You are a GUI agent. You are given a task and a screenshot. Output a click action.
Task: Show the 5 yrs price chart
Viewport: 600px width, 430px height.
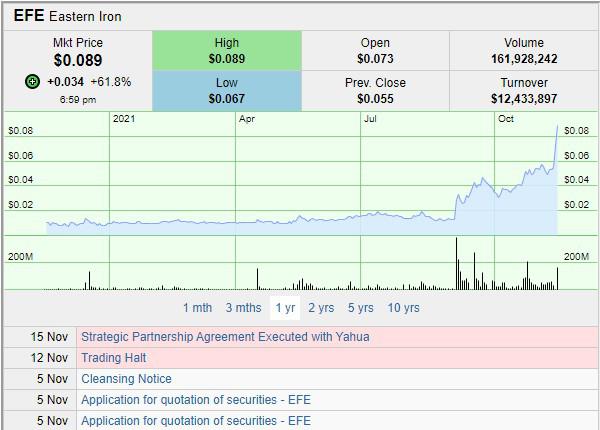(x=360, y=308)
